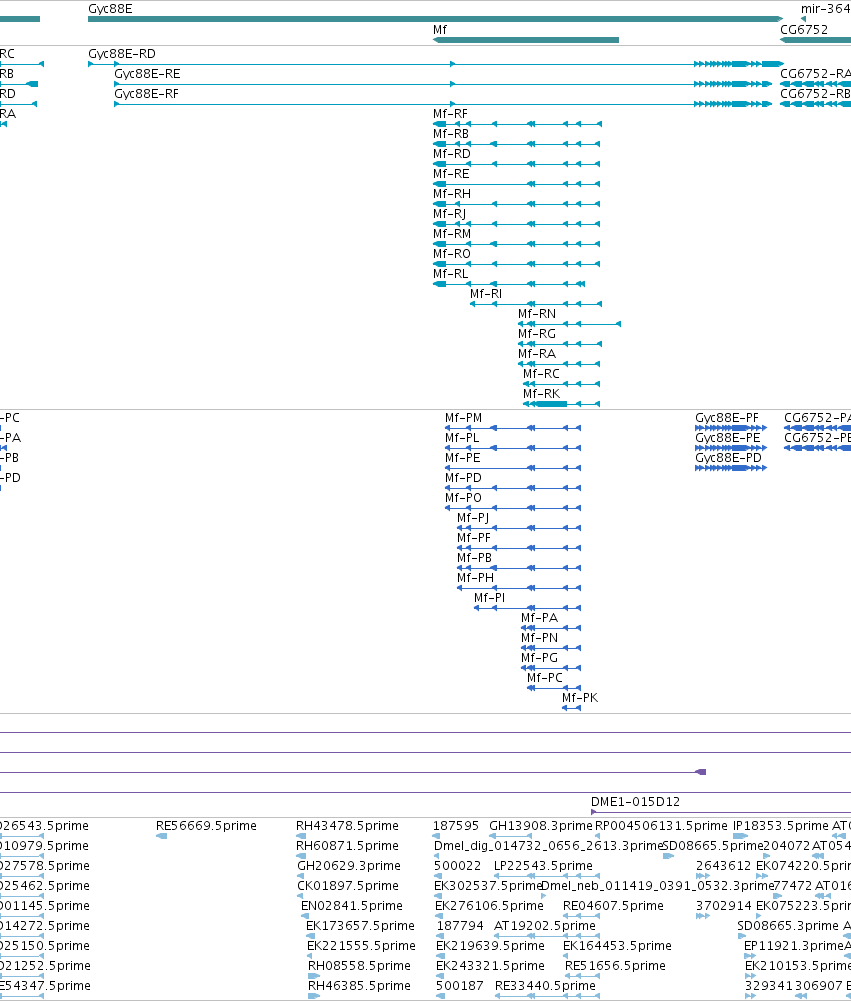Select the RE56669.5prime EST label
Image resolution: width=851 pixels, height=1001 pixels.
click(x=206, y=826)
